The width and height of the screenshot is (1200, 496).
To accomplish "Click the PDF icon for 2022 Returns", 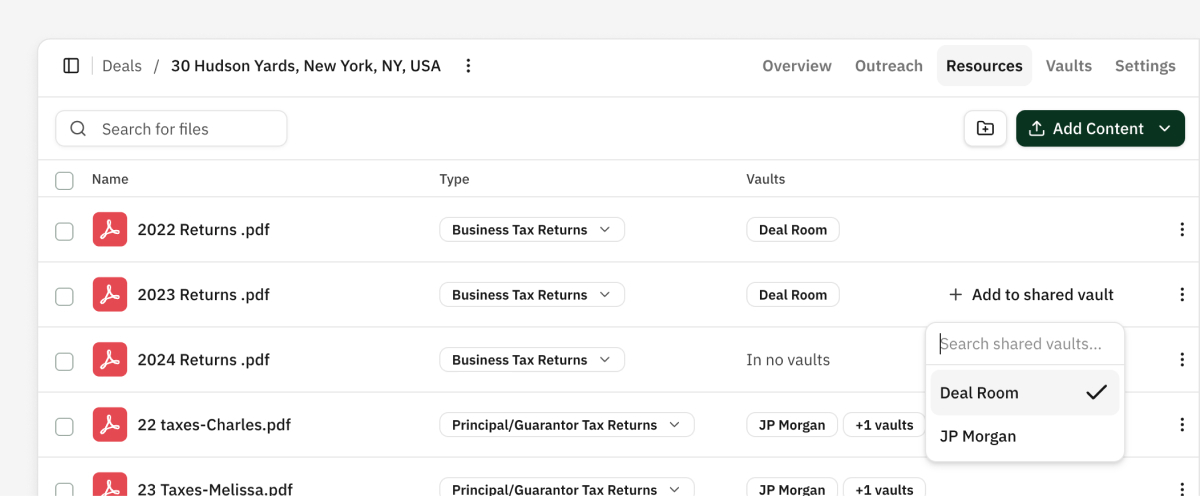I will [x=110, y=230].
